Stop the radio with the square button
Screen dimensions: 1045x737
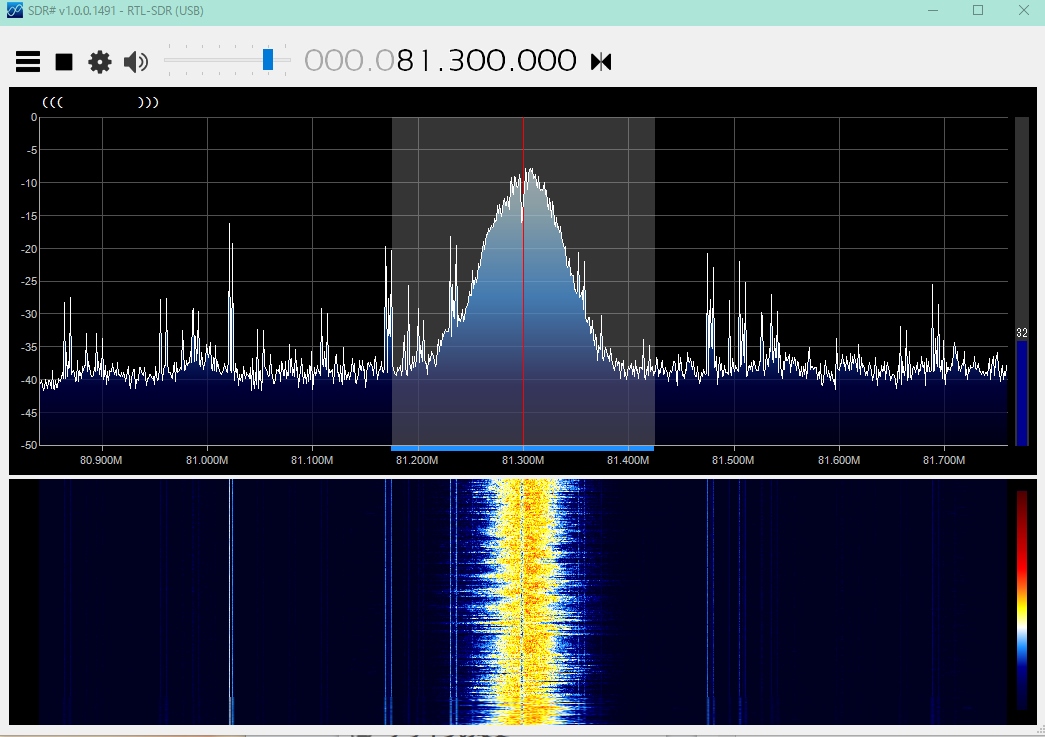[x=64, y=62]
